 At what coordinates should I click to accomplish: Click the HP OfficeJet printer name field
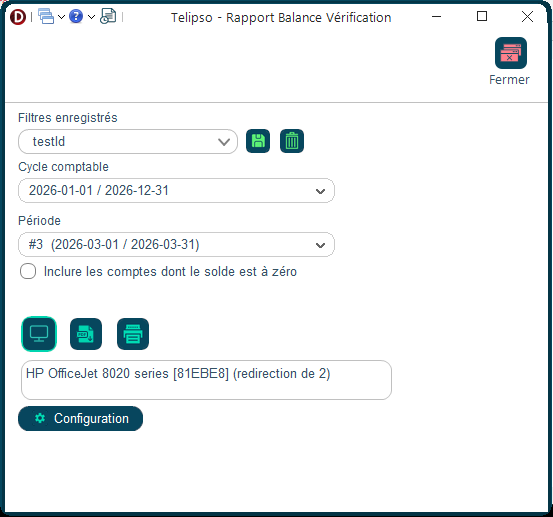pyautogui.click(x=206, y=380)
